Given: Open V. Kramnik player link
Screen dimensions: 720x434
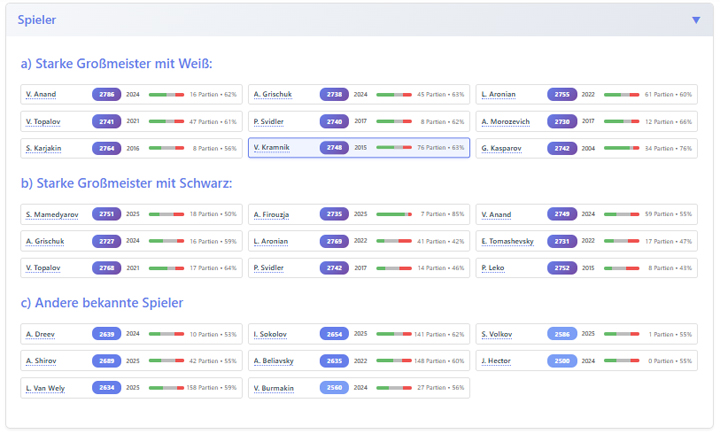Looking at the screenshot, I should (x=271, y=148).
